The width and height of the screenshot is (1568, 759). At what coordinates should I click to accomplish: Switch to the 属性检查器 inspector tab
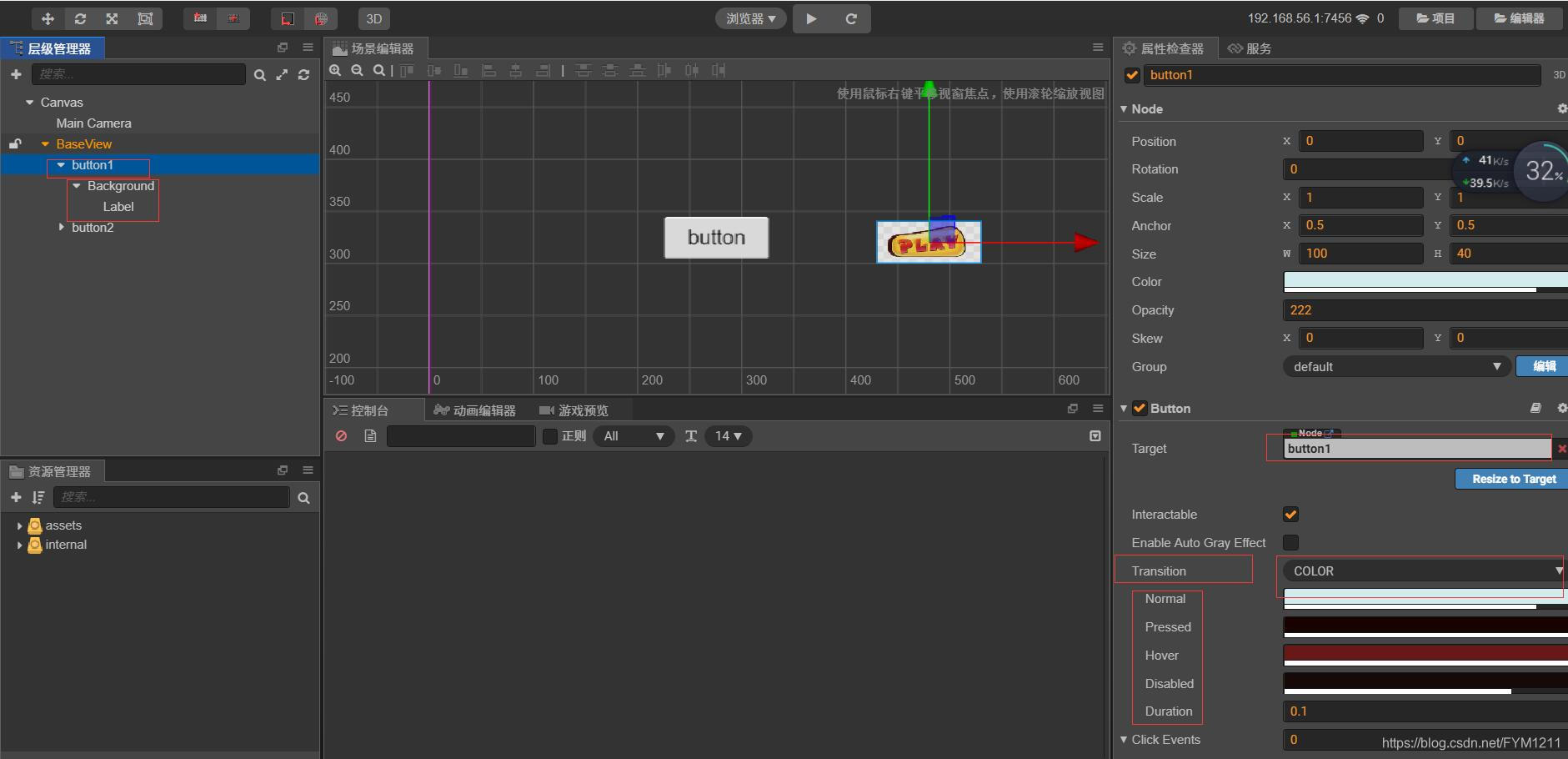1164,48
